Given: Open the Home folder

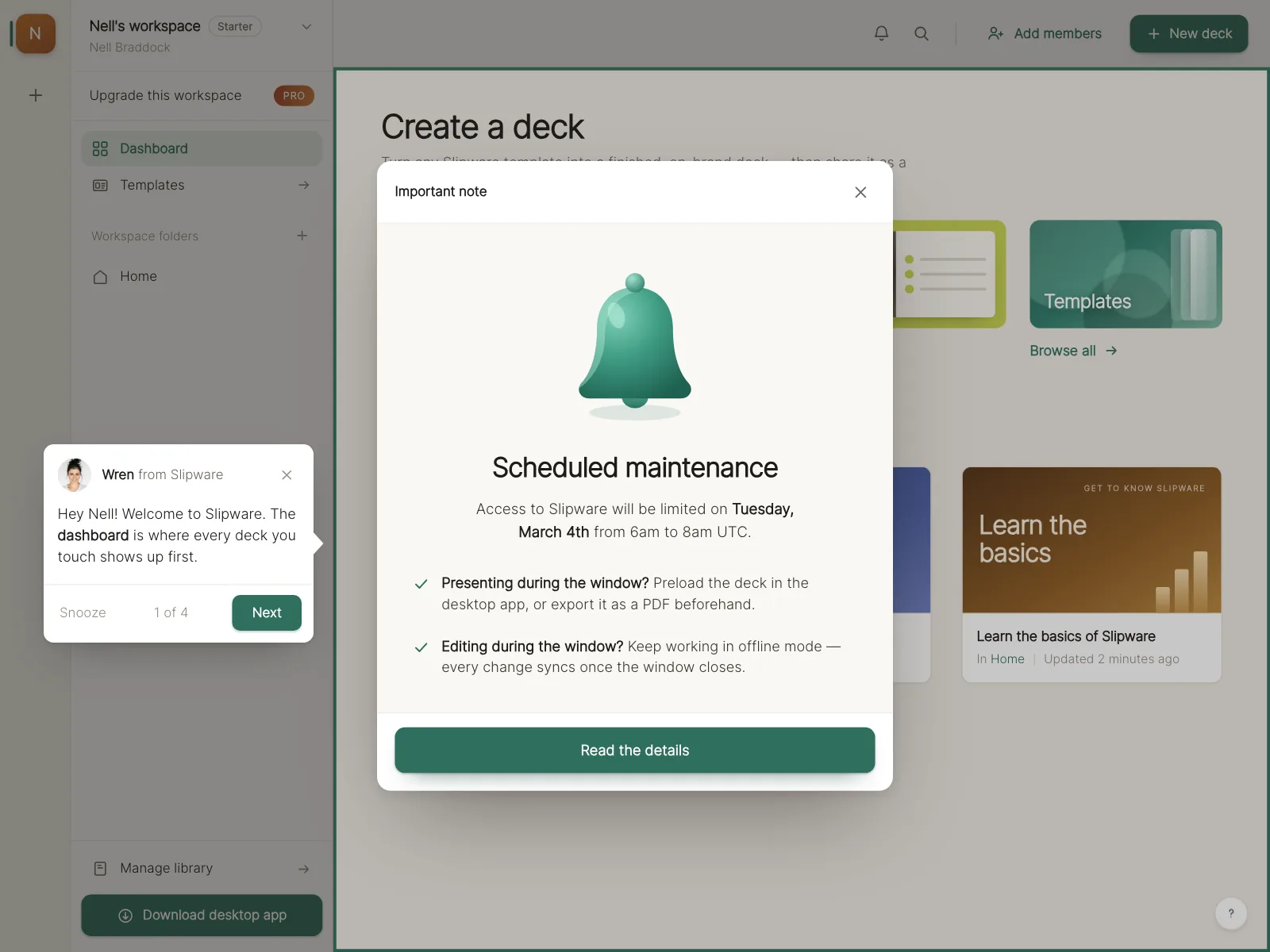Looking at the screenshot, I should click(x=202, y=276).
